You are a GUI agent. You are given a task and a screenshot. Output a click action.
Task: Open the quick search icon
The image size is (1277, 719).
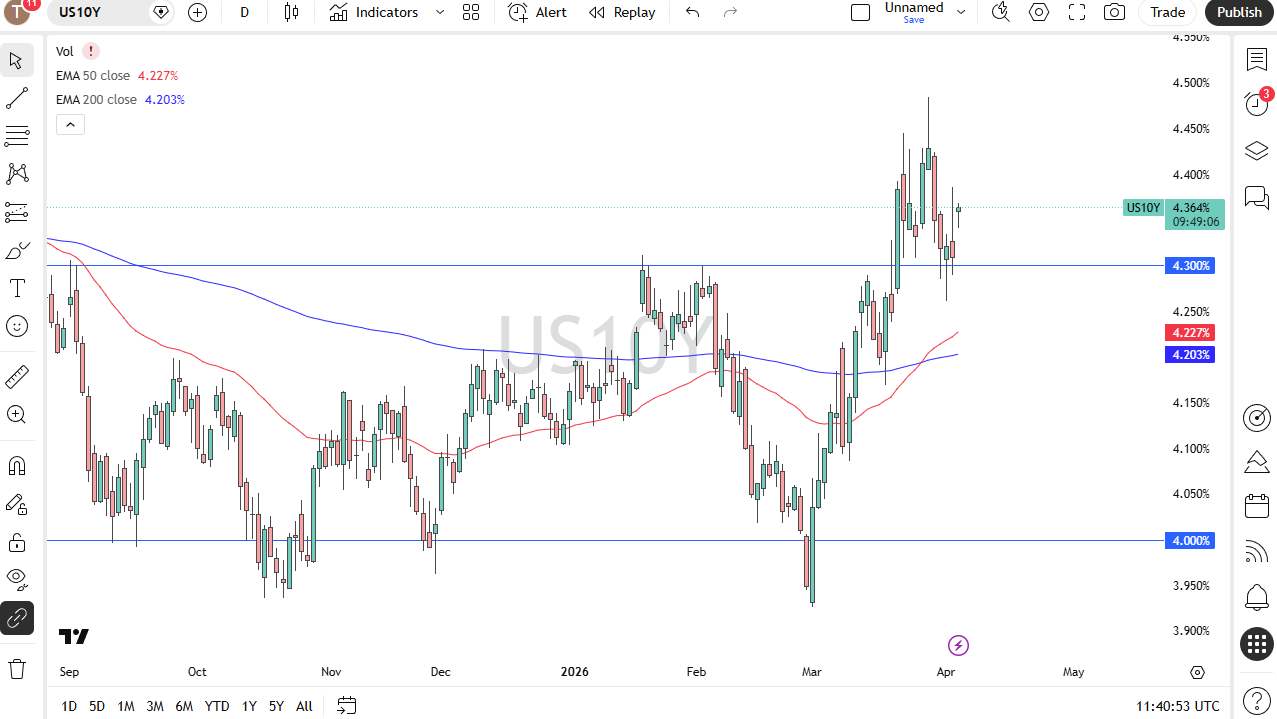click(x=1000, y=12)
